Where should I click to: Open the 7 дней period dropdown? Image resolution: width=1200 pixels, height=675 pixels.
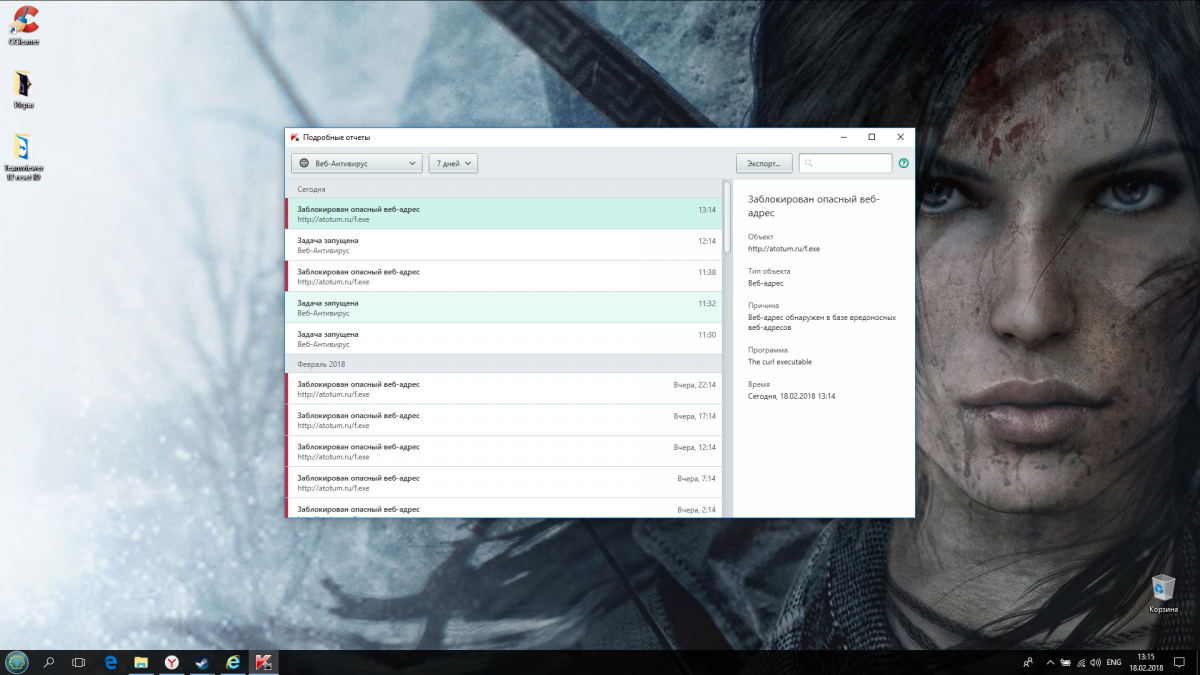pyautogui.click(x=453, y=163)
